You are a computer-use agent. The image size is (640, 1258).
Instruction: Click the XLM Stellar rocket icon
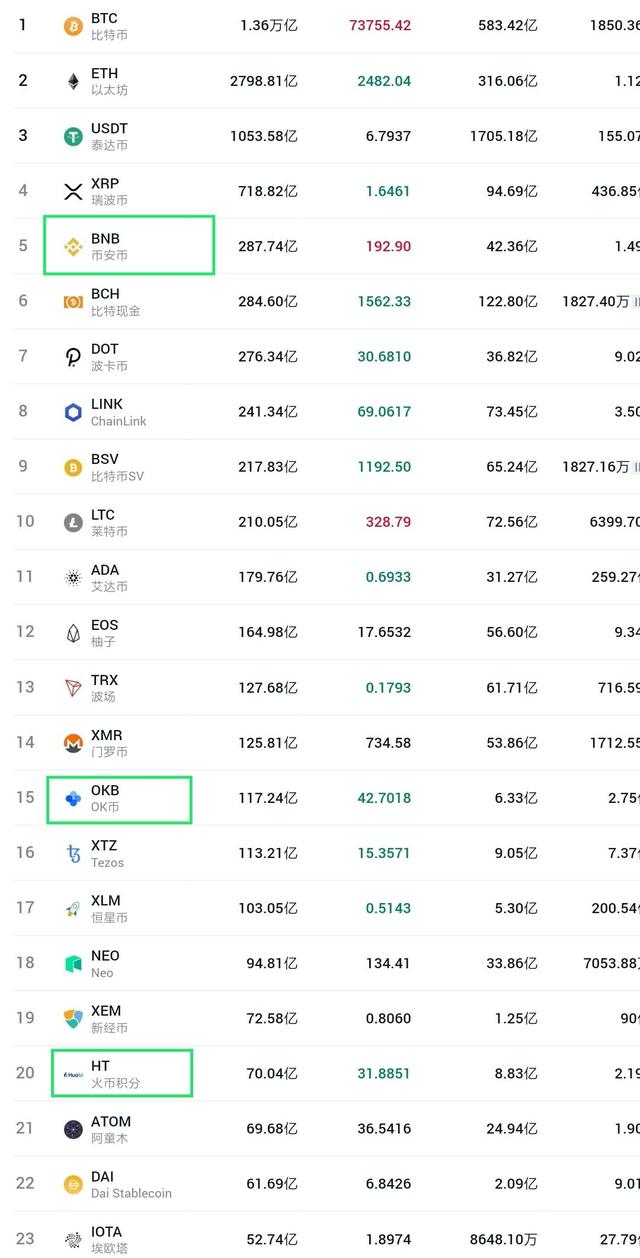pyautogui.click(x=73, y=909)
